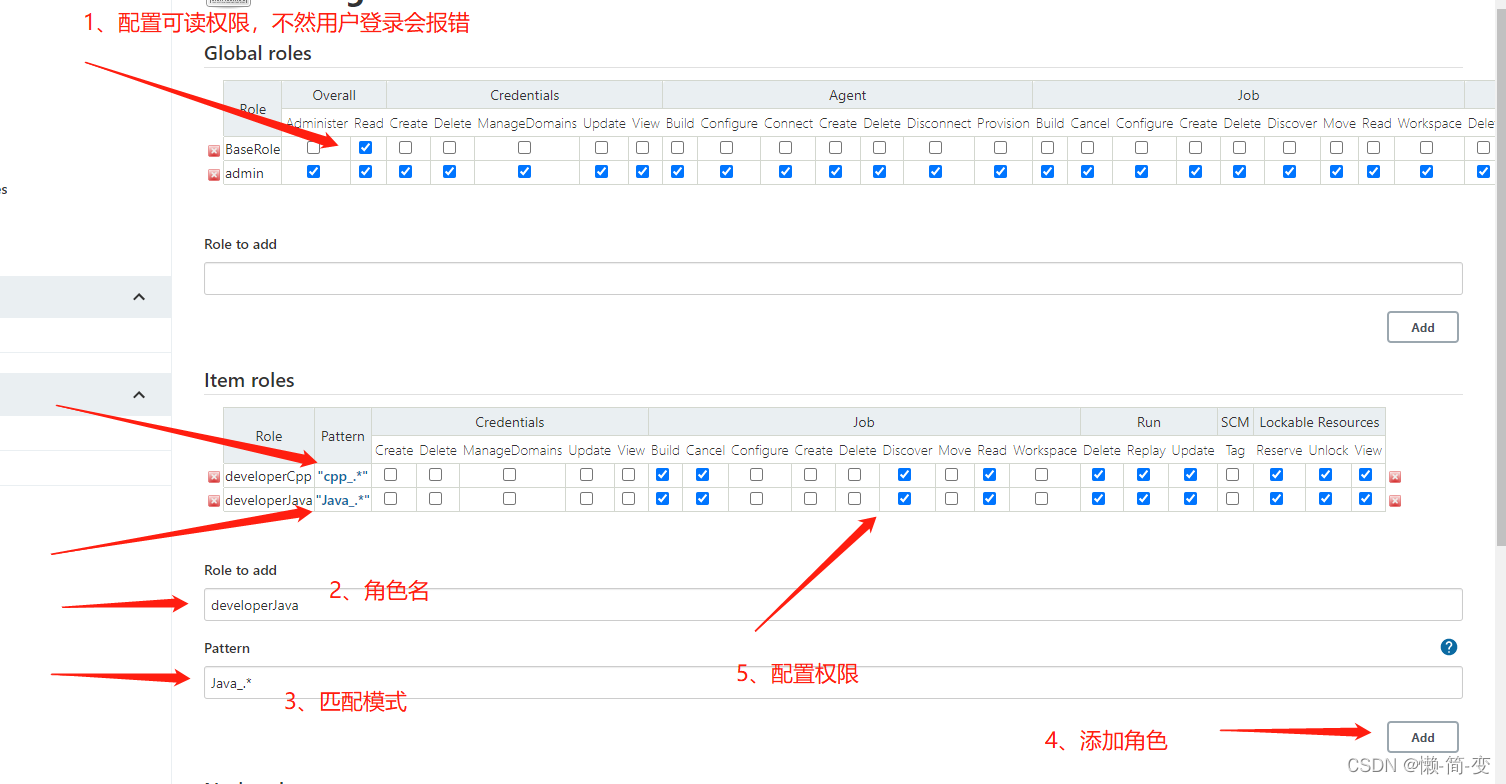Toggle BaseRole Overall Administer checkbox
Screen dimensions: 1506x784
tap(314, 147)
